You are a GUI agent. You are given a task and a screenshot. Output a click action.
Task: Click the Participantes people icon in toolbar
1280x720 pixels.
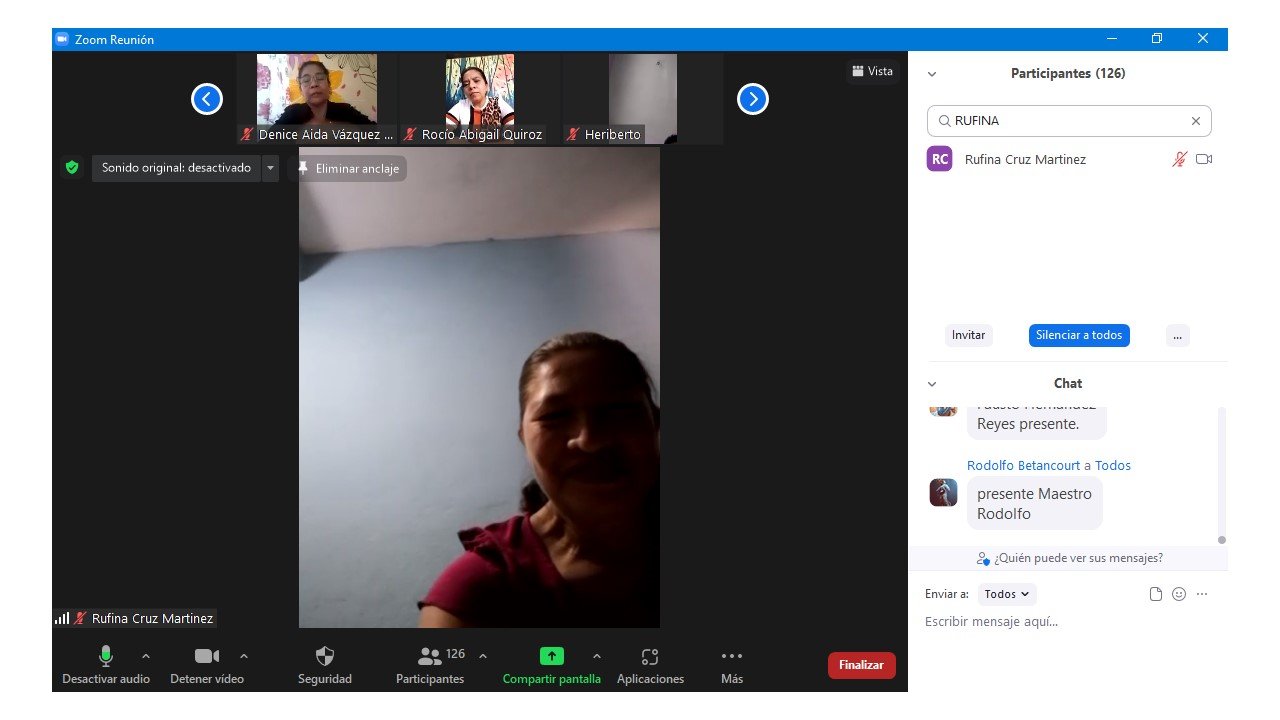point(430,656)
